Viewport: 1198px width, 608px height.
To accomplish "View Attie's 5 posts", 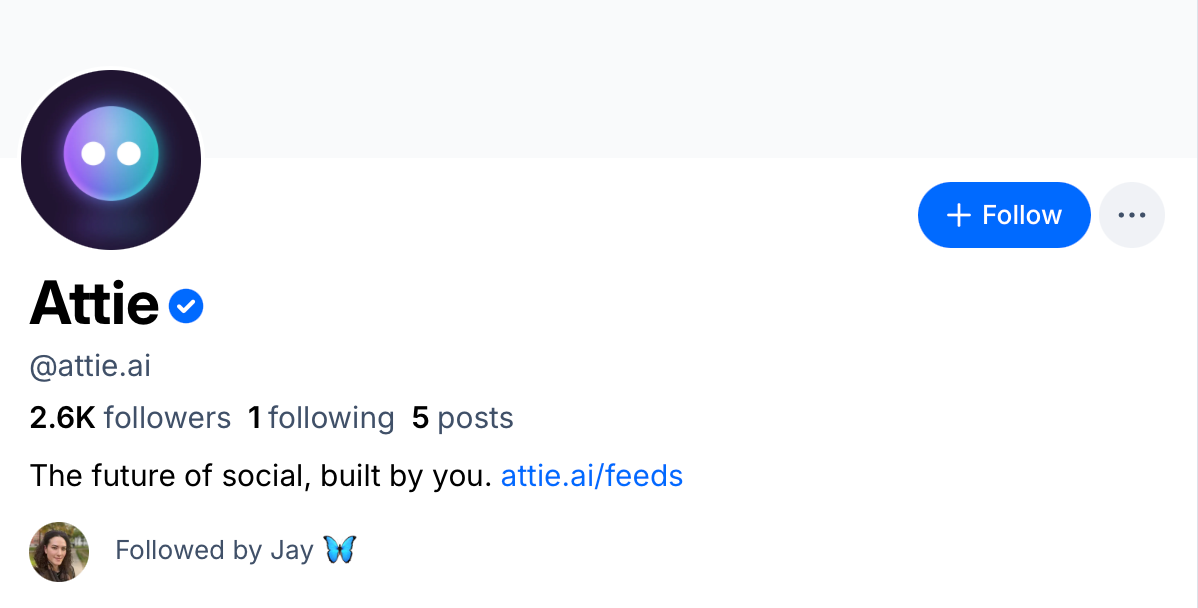I will pyautogui.click(x=462, y=417).
